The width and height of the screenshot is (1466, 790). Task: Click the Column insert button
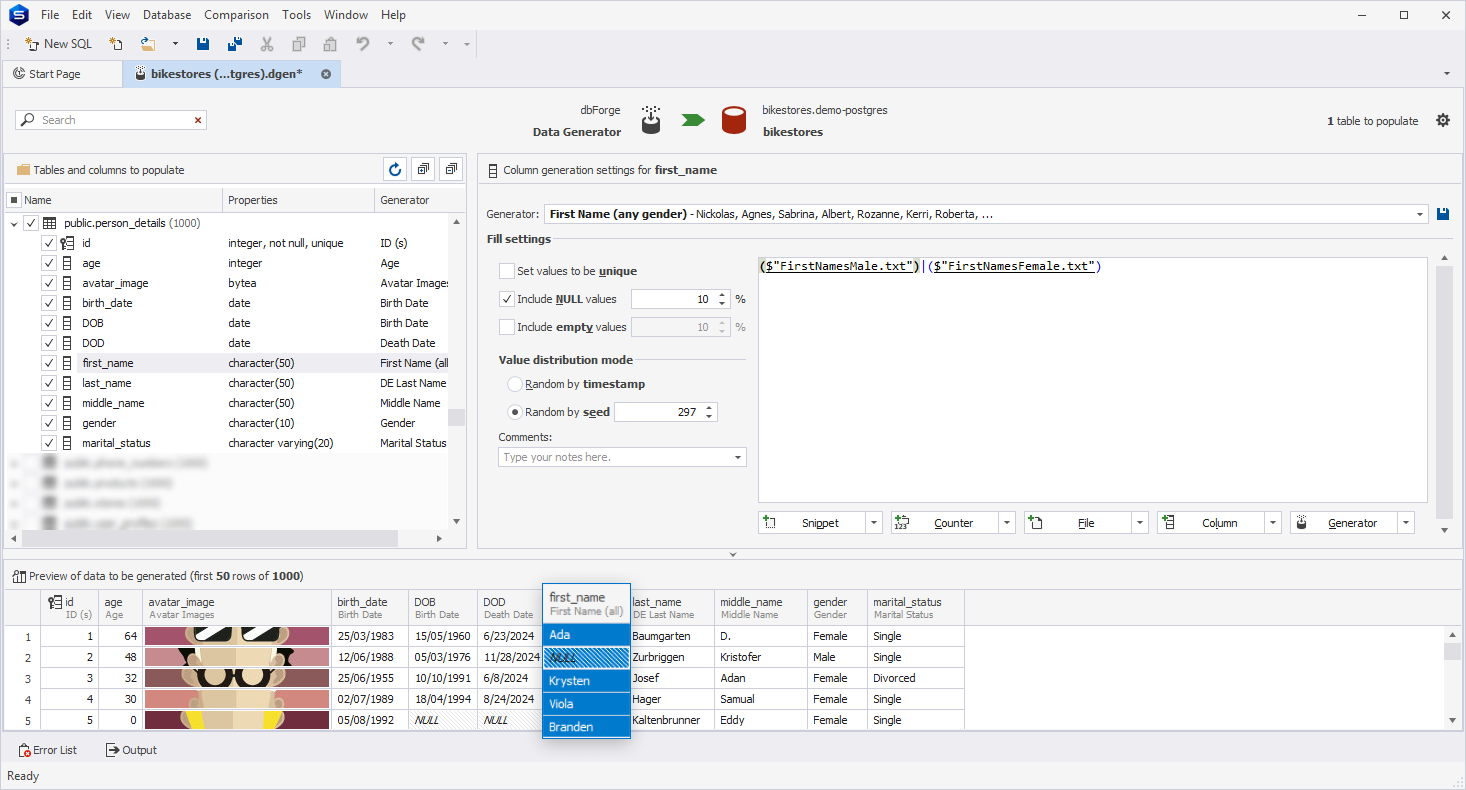pos(1210,523)
